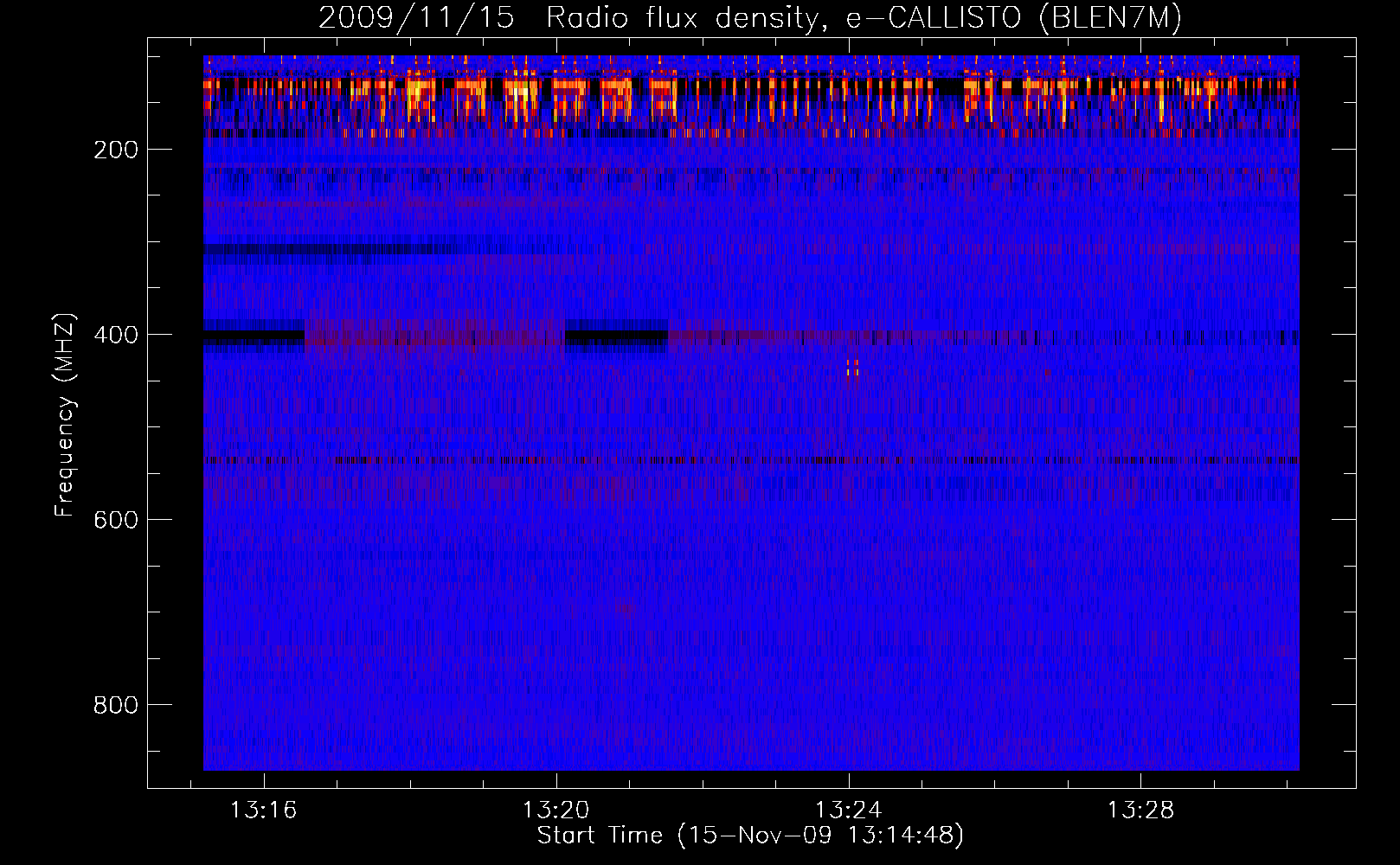Click the 13:20 time tick label
The image size is (1400, 865).
[556, 810]
